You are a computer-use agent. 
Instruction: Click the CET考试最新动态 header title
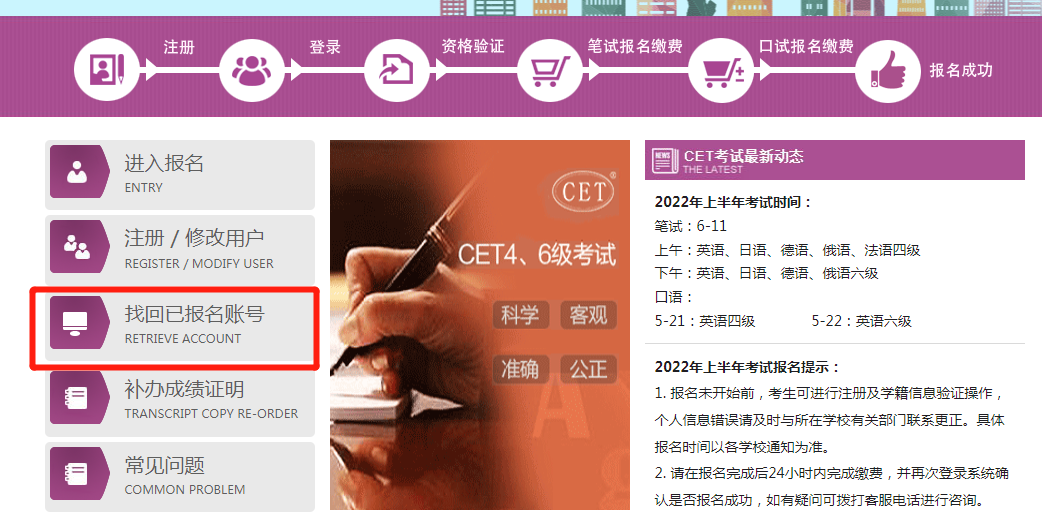(x=744, y=156)
